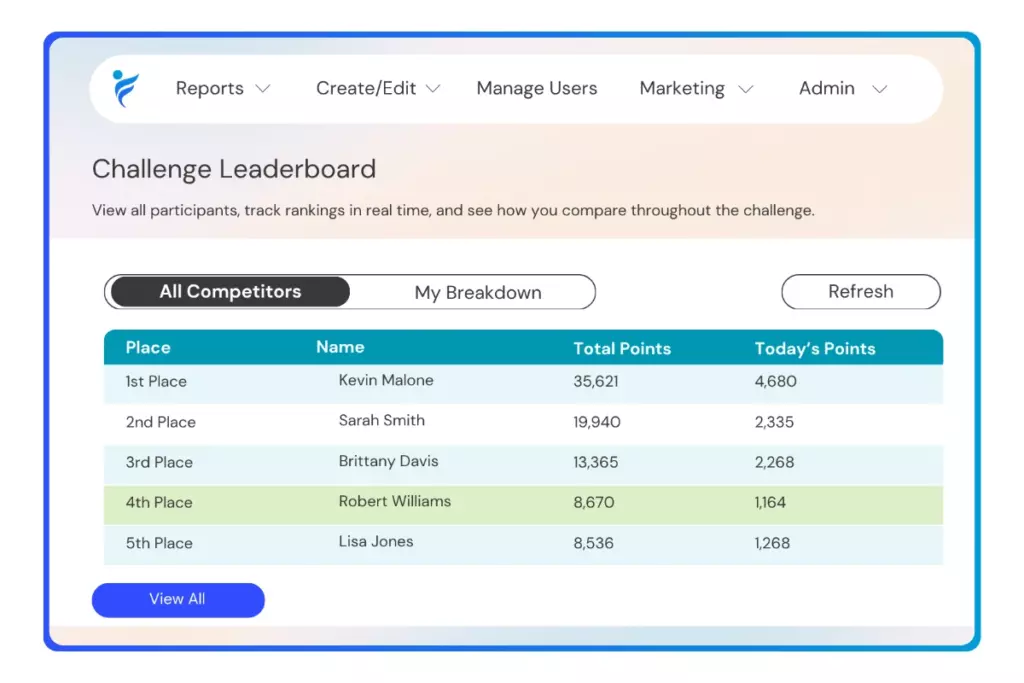Select the Manage Users menu item
The height and width of the screenshot is (683, 1024).
536,88
